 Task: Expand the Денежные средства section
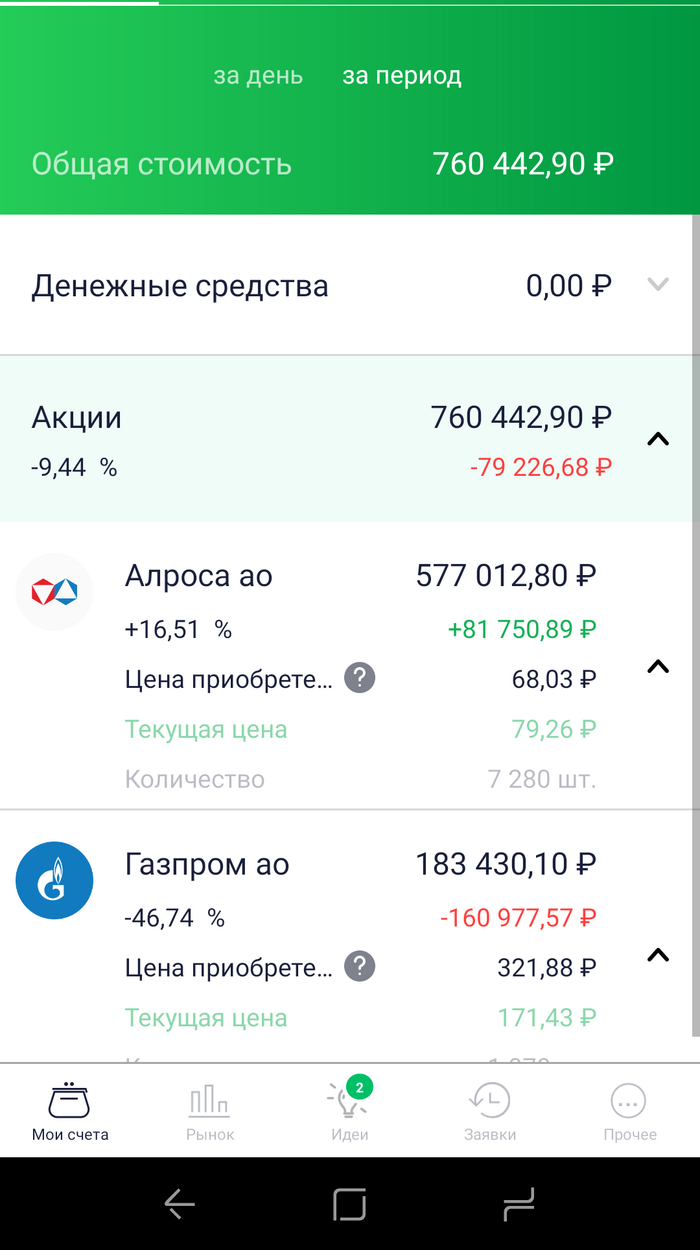coord(657,285)
